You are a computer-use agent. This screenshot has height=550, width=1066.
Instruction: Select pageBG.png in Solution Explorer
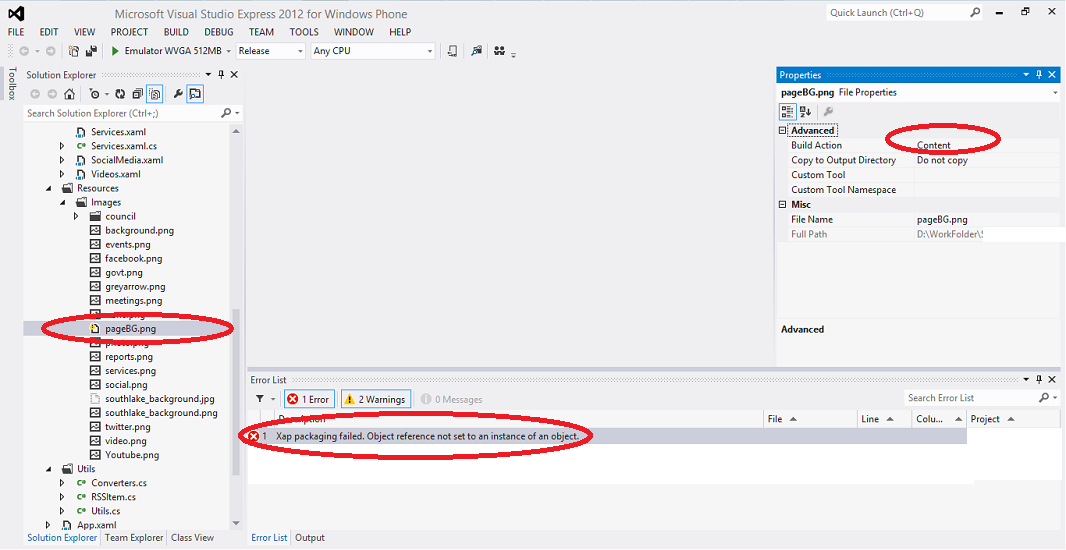pyautogui.click(x=130, y=328)
